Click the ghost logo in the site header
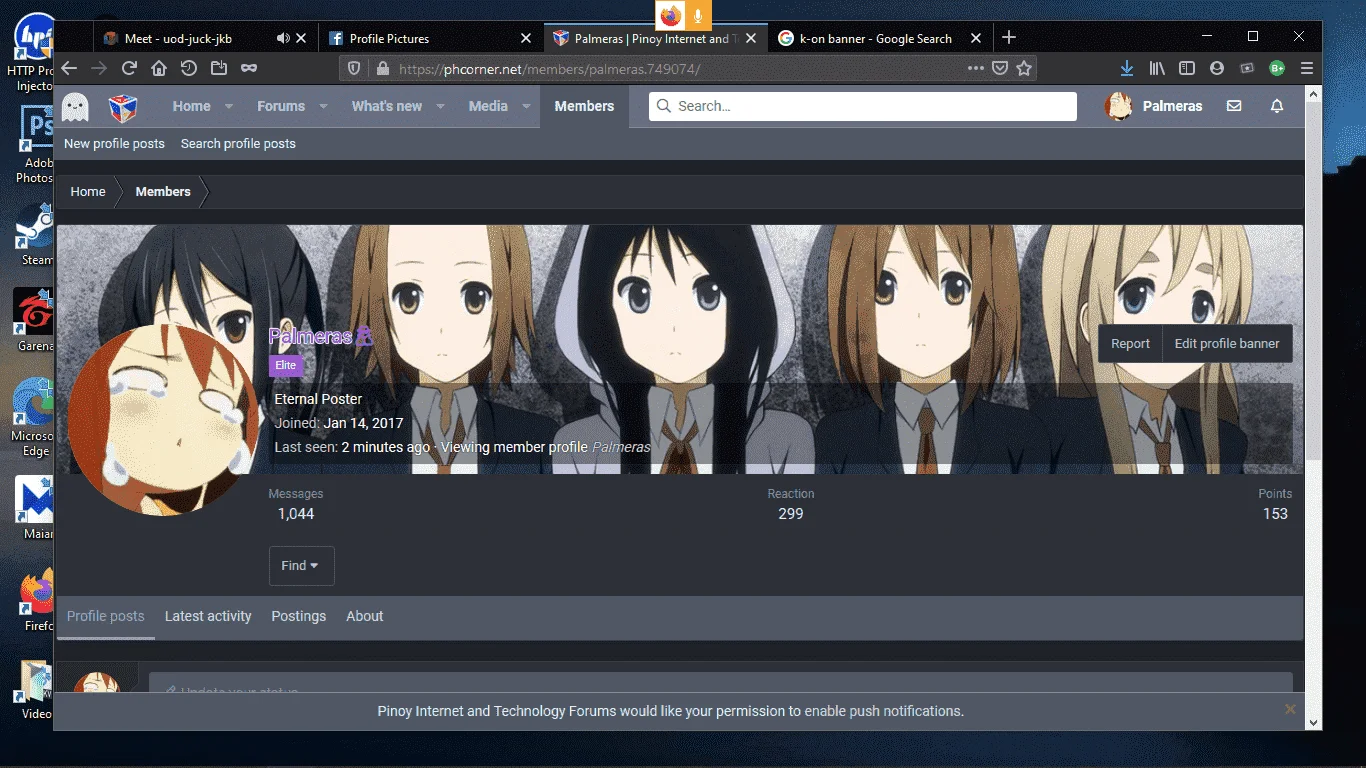 [x=75, y=106]
